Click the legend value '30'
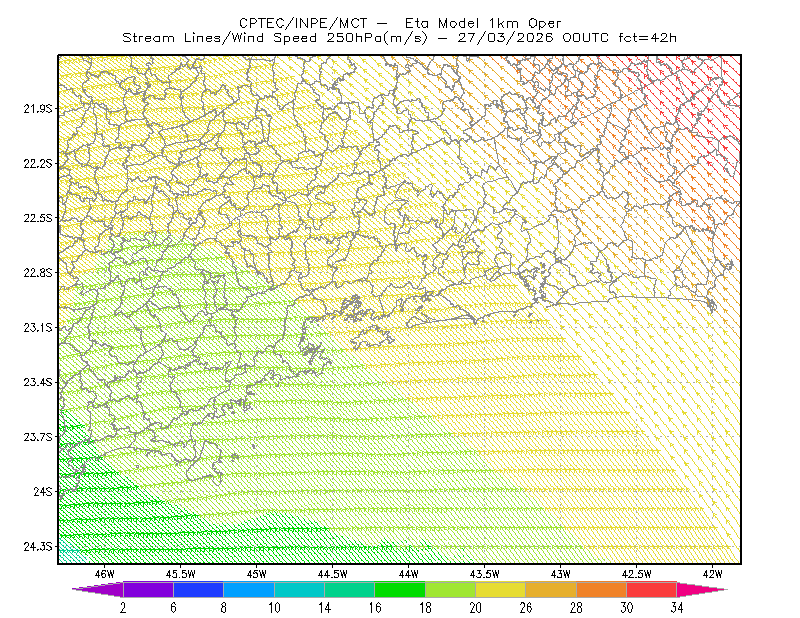 (x=627, y=608)
